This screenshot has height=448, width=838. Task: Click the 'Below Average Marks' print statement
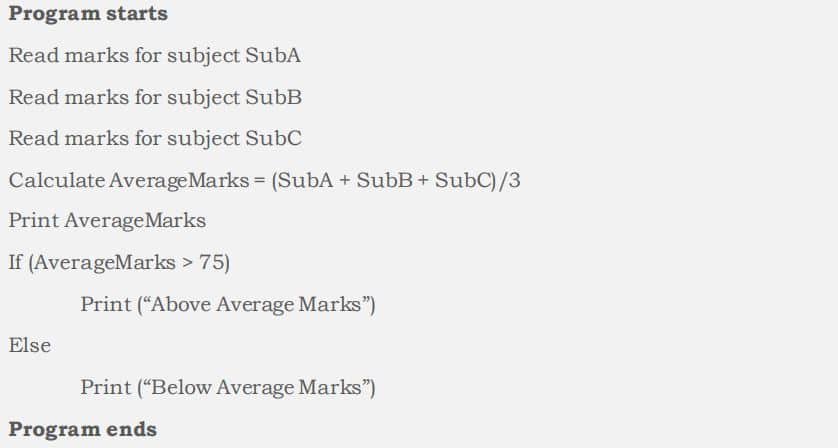pos(228,387)
